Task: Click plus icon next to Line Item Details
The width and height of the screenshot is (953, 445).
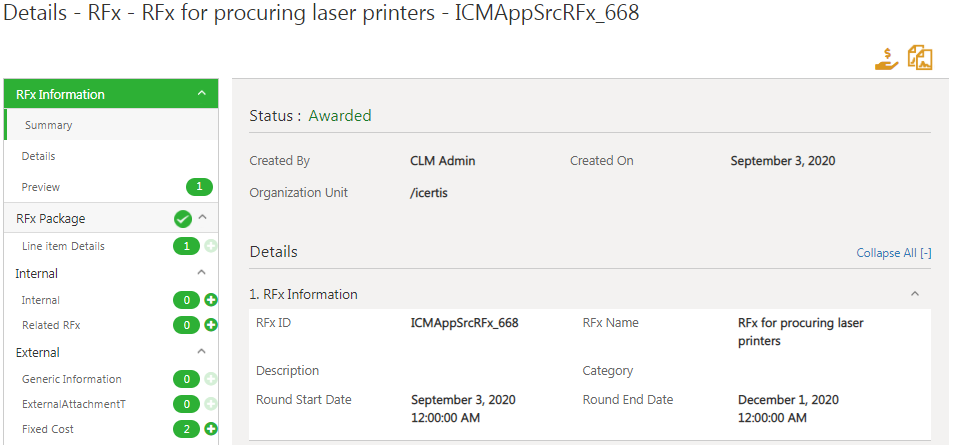Action: 211,246
